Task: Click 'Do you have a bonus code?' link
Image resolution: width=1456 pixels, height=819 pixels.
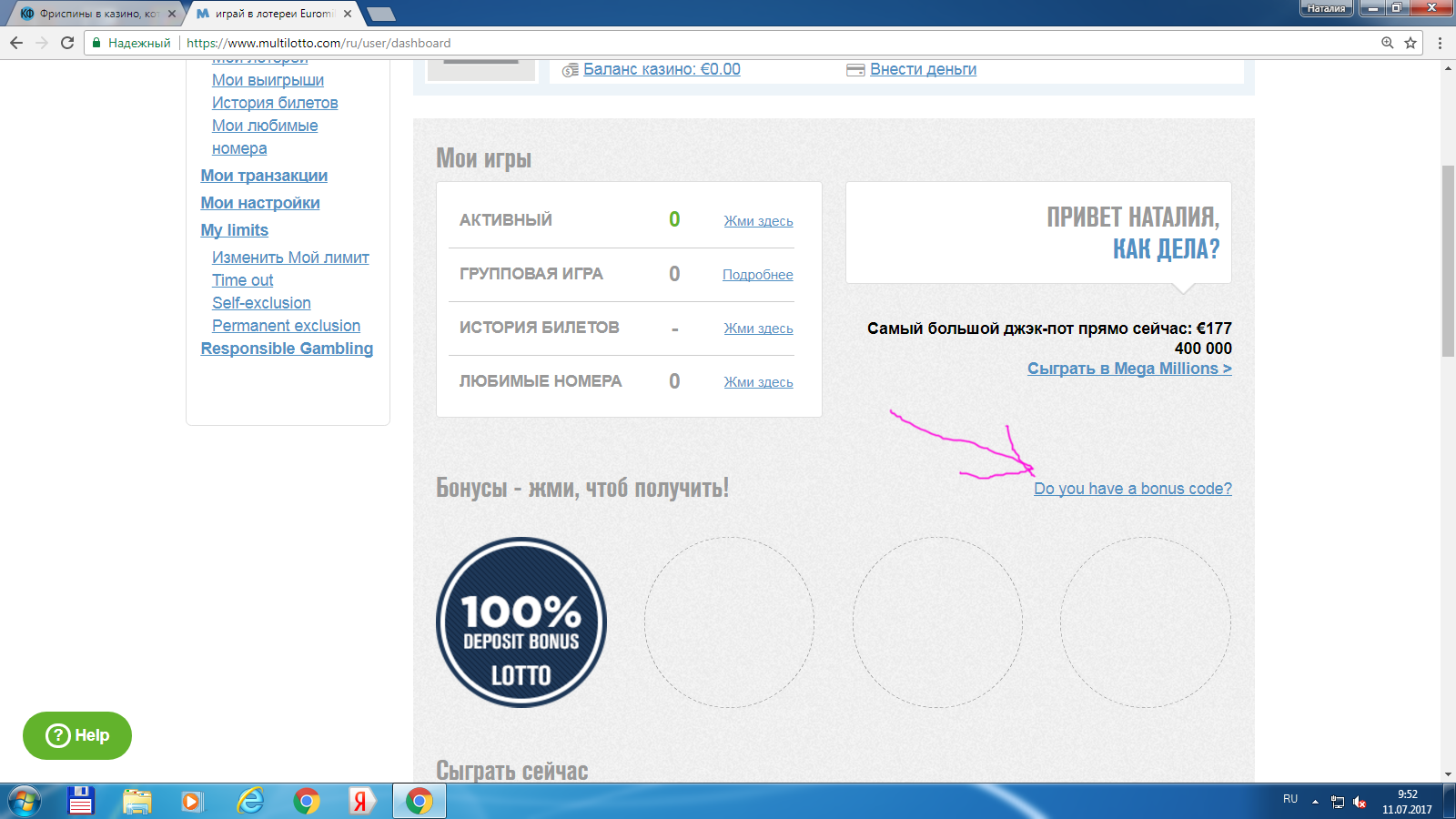Action: [1133, 489]
